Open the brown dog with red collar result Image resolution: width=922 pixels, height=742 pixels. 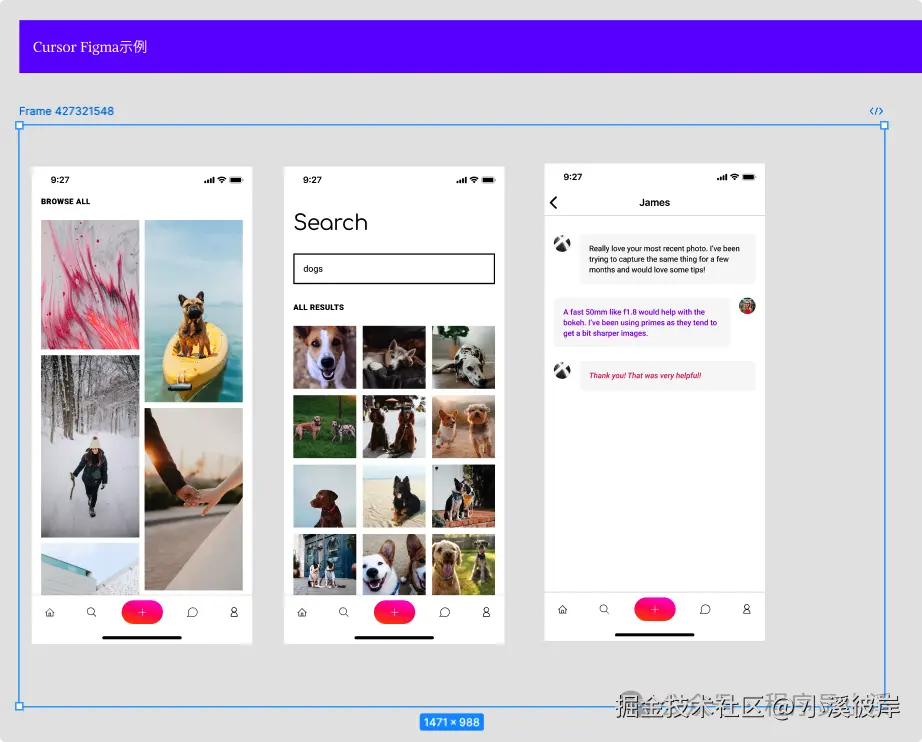[x=325, y=496]
